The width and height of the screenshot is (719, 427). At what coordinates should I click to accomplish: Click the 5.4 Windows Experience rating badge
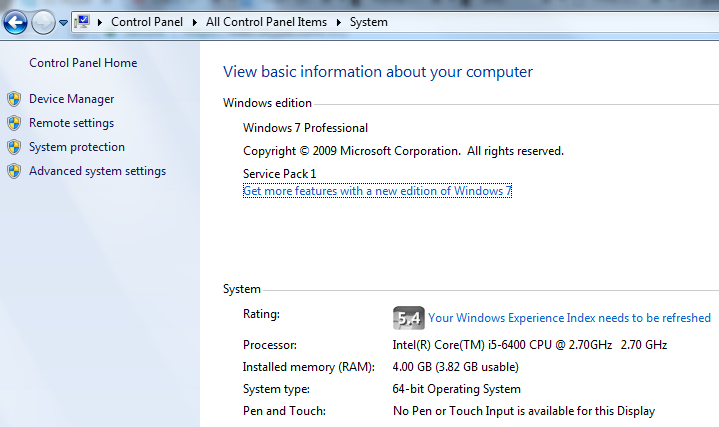point(409,318)
